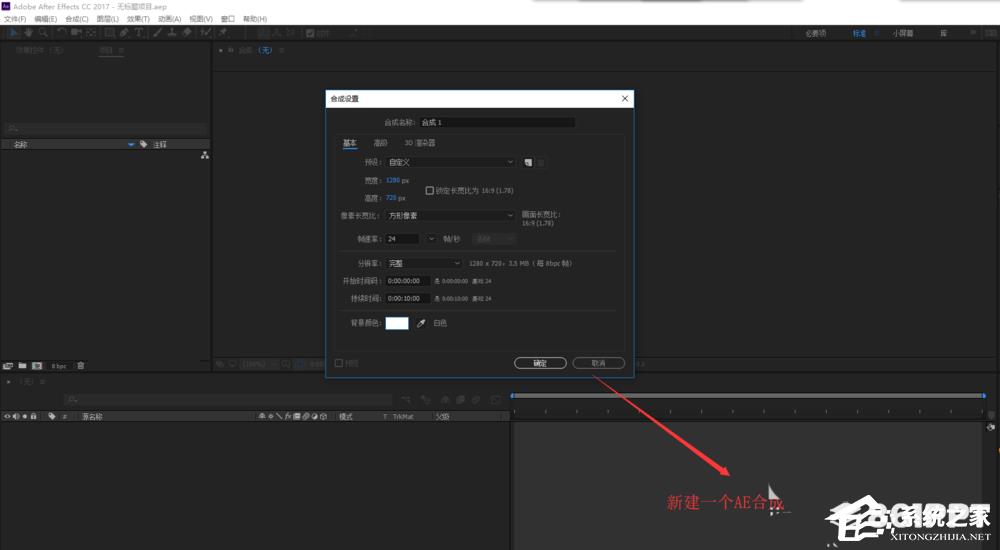The height and width of the screenshot is (550, 1000).
Task: Select the Puppet Pin tool
Action: (223, 33)
